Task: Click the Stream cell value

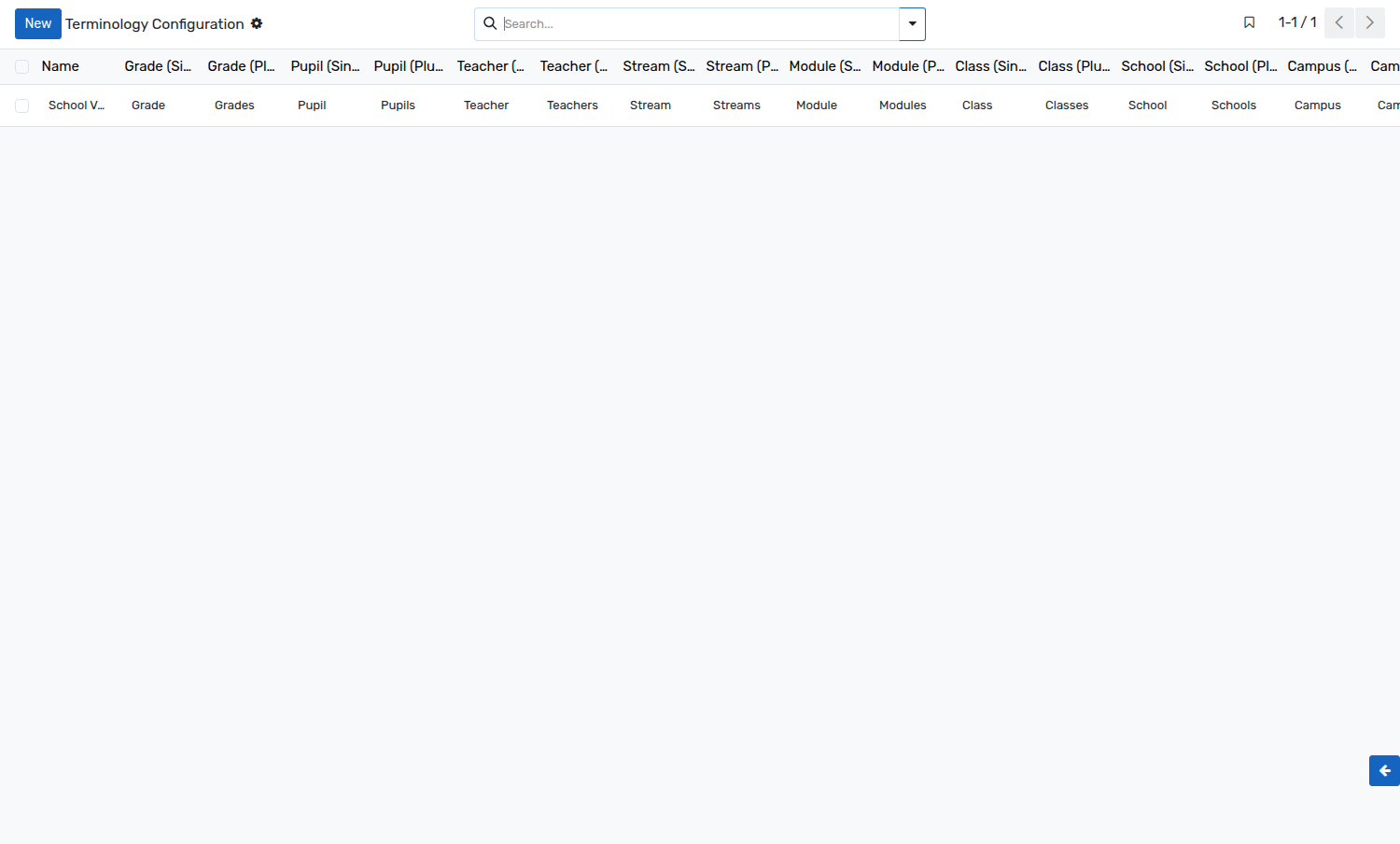Action: click(x=651, y=105)
